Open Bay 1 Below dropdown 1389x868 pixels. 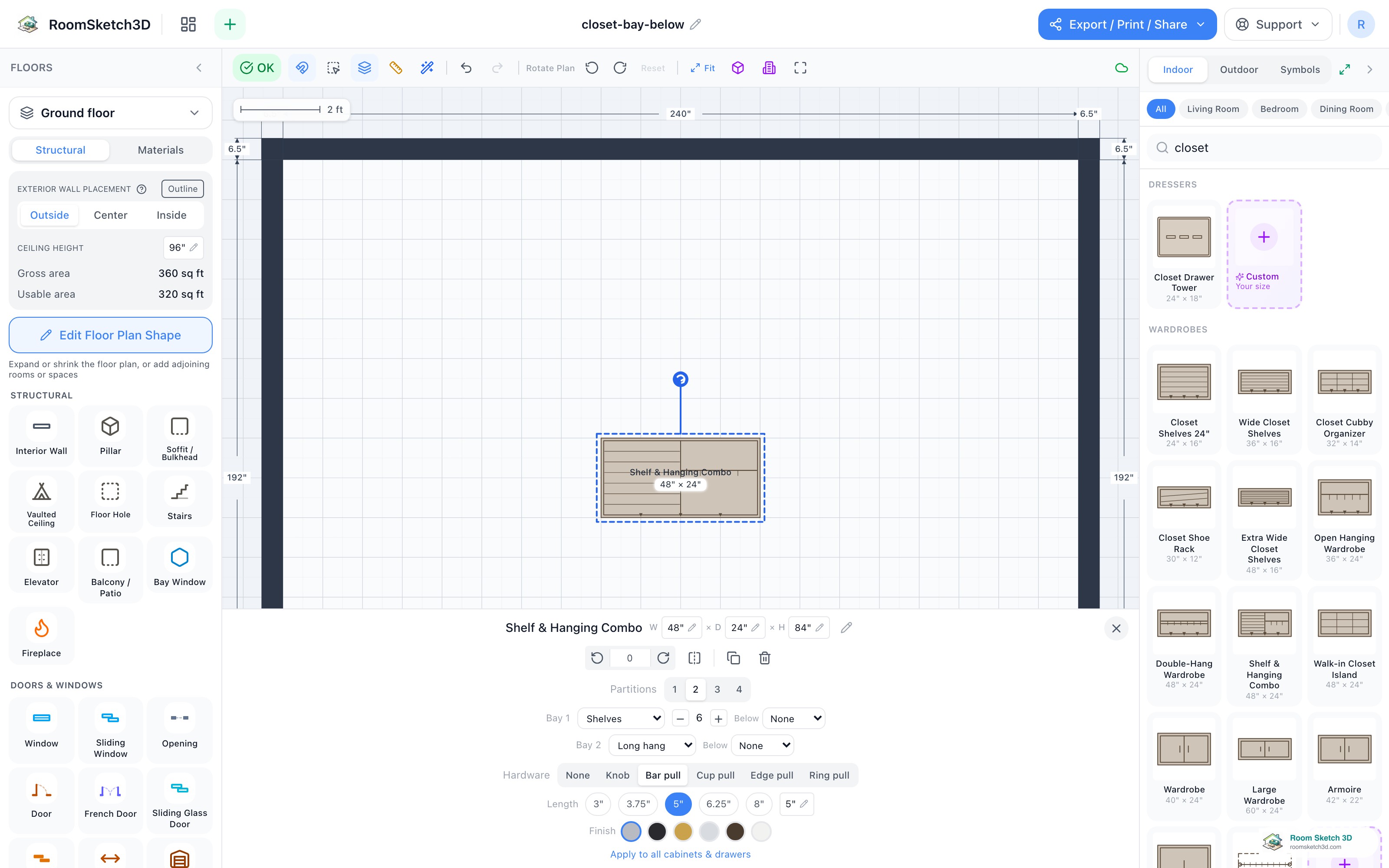point(794,719)
